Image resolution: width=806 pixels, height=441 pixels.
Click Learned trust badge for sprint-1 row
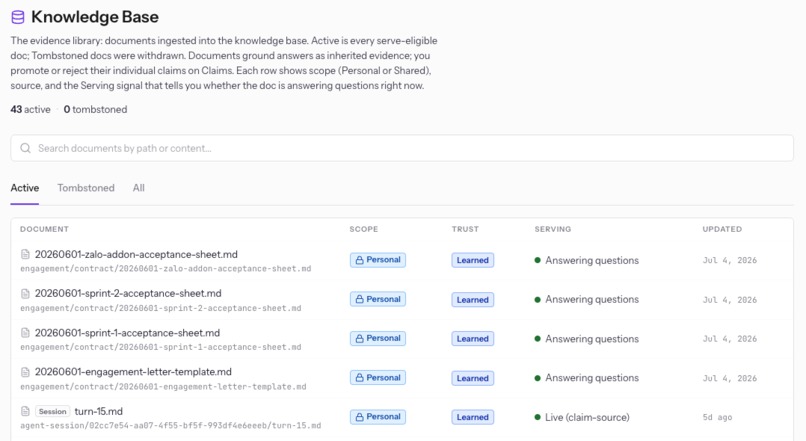(473, 339)
